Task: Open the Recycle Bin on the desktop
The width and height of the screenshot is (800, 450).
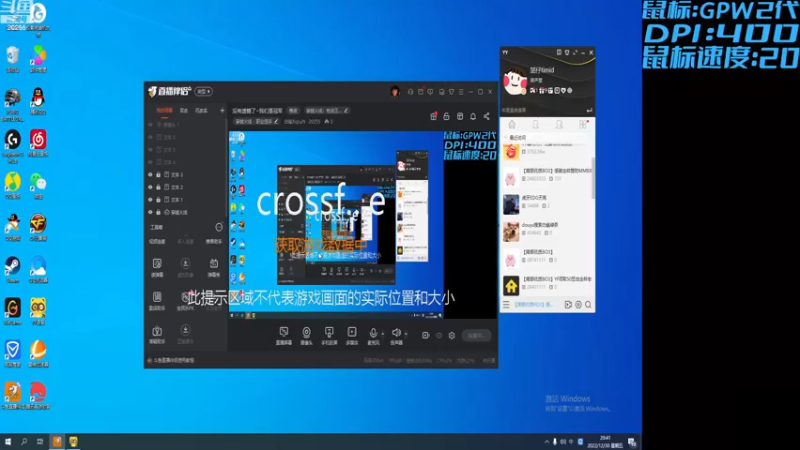Action: click(13, 57)
